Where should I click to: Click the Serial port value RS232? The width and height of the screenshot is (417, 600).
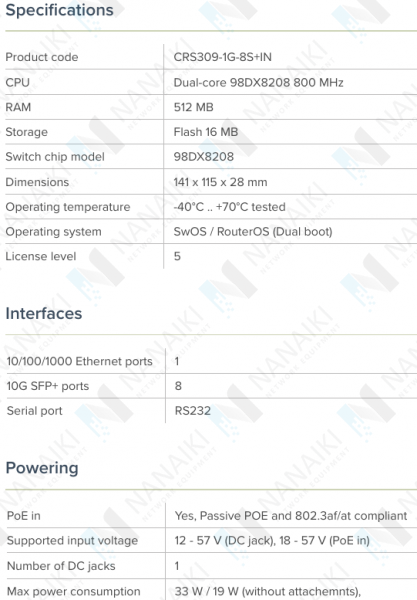pos(193,411)
